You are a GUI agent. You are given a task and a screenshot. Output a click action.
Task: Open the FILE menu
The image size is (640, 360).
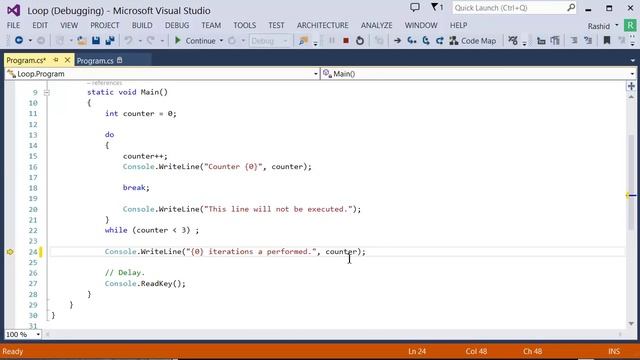point(13,25)
